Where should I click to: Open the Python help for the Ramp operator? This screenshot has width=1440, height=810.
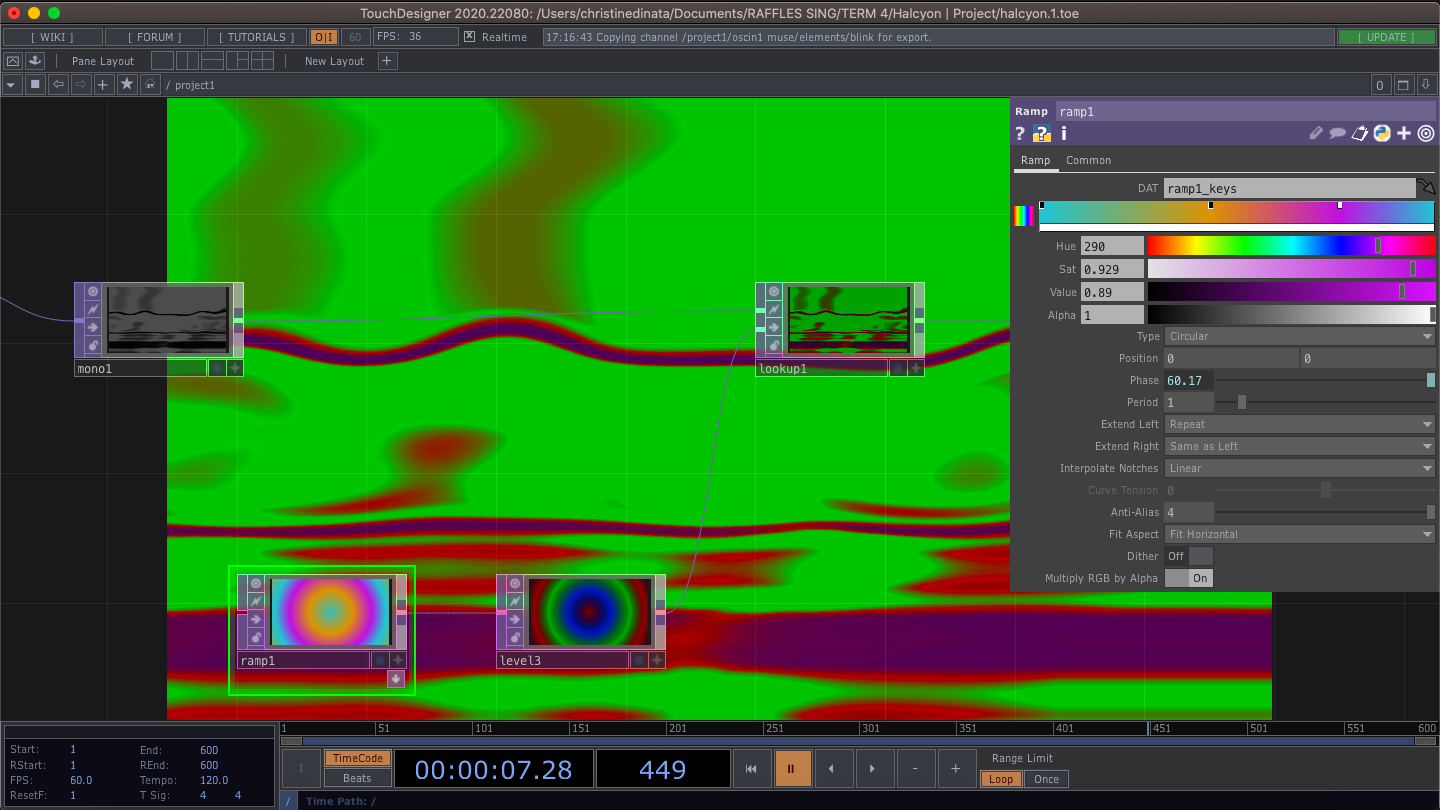coord(1381,133)
